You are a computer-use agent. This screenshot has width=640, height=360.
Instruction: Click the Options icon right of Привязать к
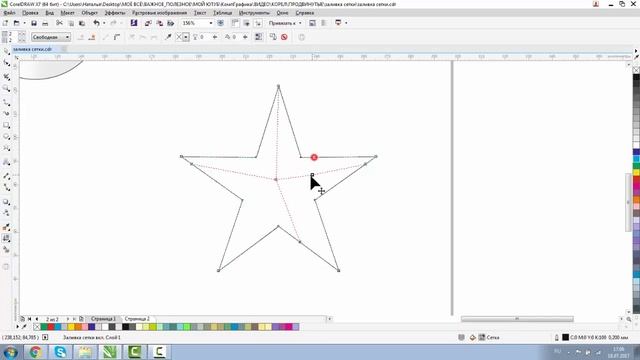coord(312,23)
